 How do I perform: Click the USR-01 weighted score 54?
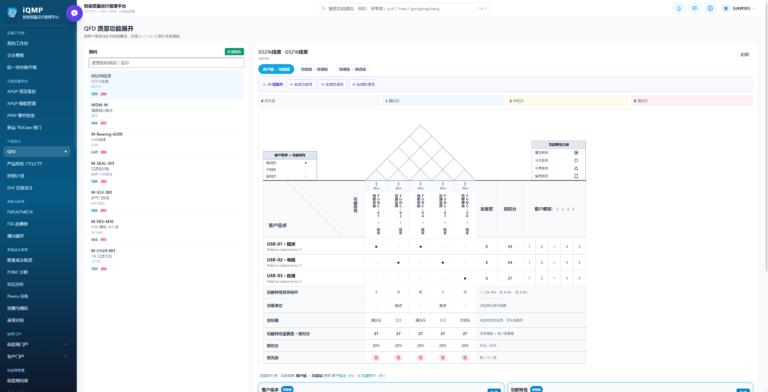point(510,246)
